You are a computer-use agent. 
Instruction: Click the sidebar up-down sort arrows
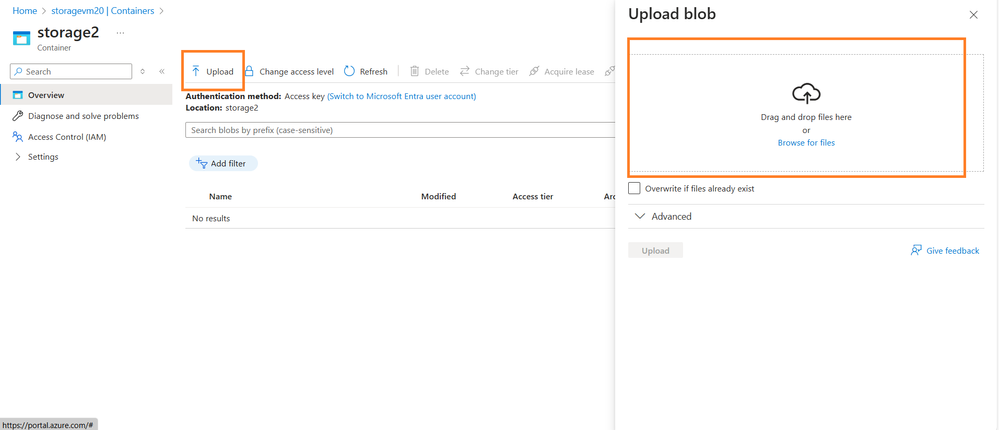[x=143, y=71]
